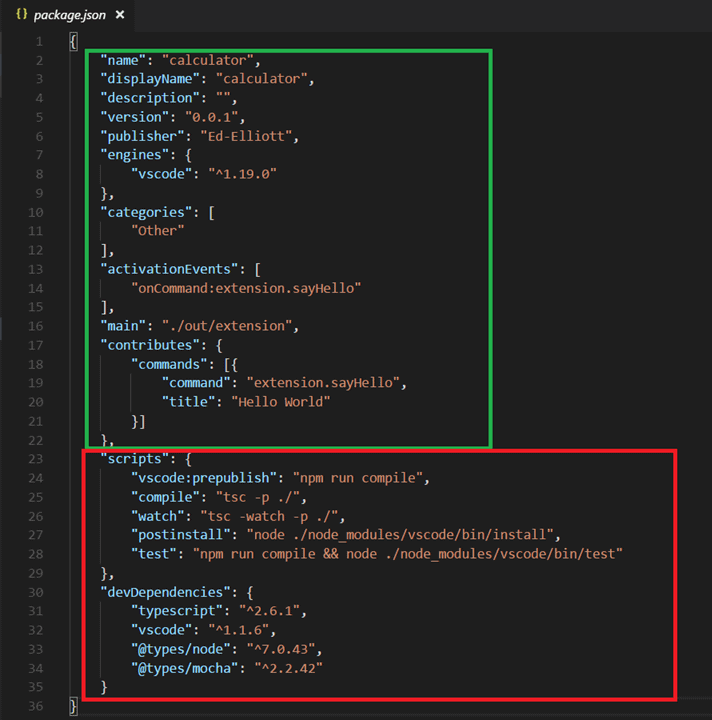Click the "@types/mocha" dependency key
Screen dimensions: 712x720
tap(185, 669)
